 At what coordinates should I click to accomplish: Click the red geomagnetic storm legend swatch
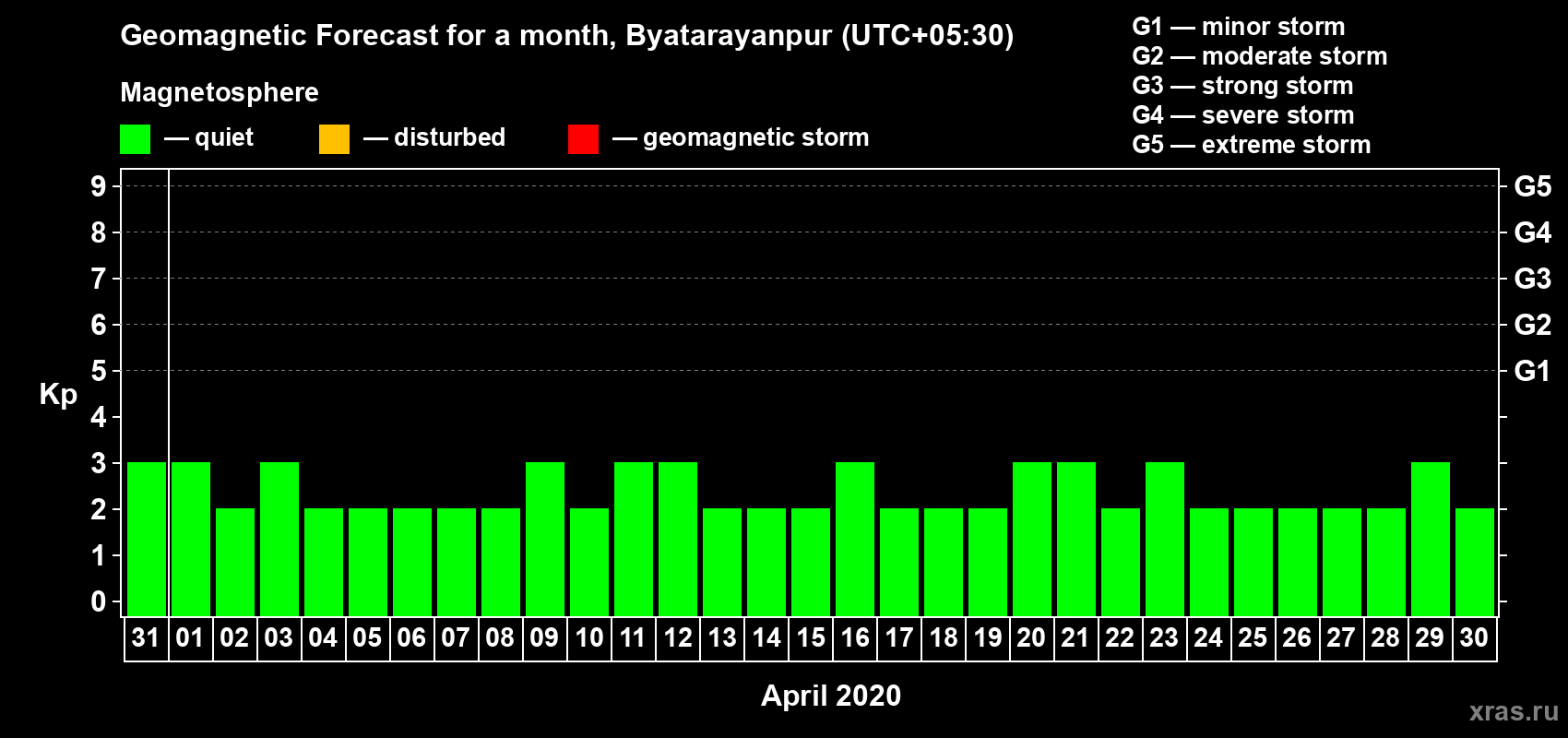pyautogui.click(x=583, y=139)
